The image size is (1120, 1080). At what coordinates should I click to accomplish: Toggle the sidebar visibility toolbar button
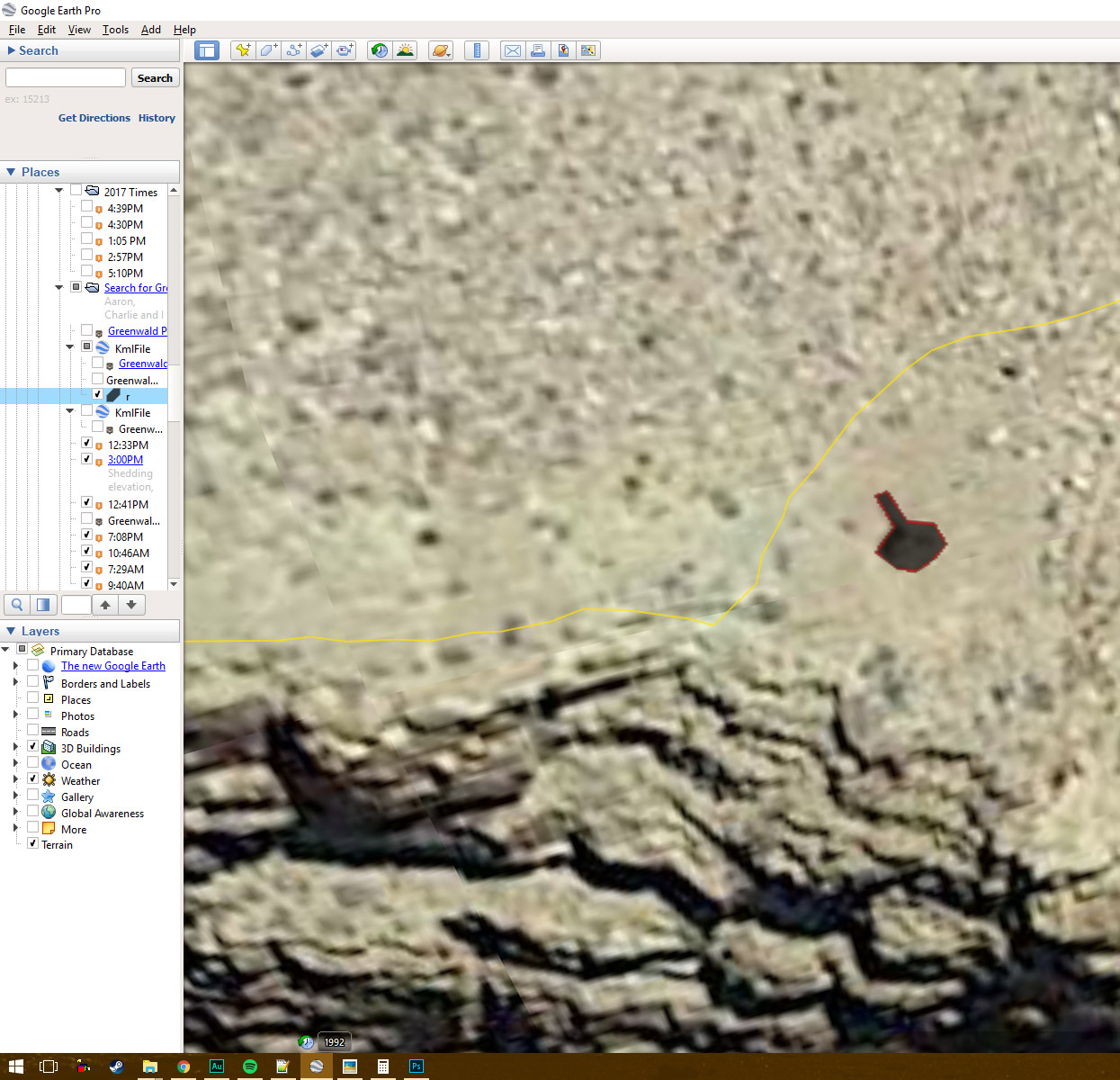coord(207,50)
